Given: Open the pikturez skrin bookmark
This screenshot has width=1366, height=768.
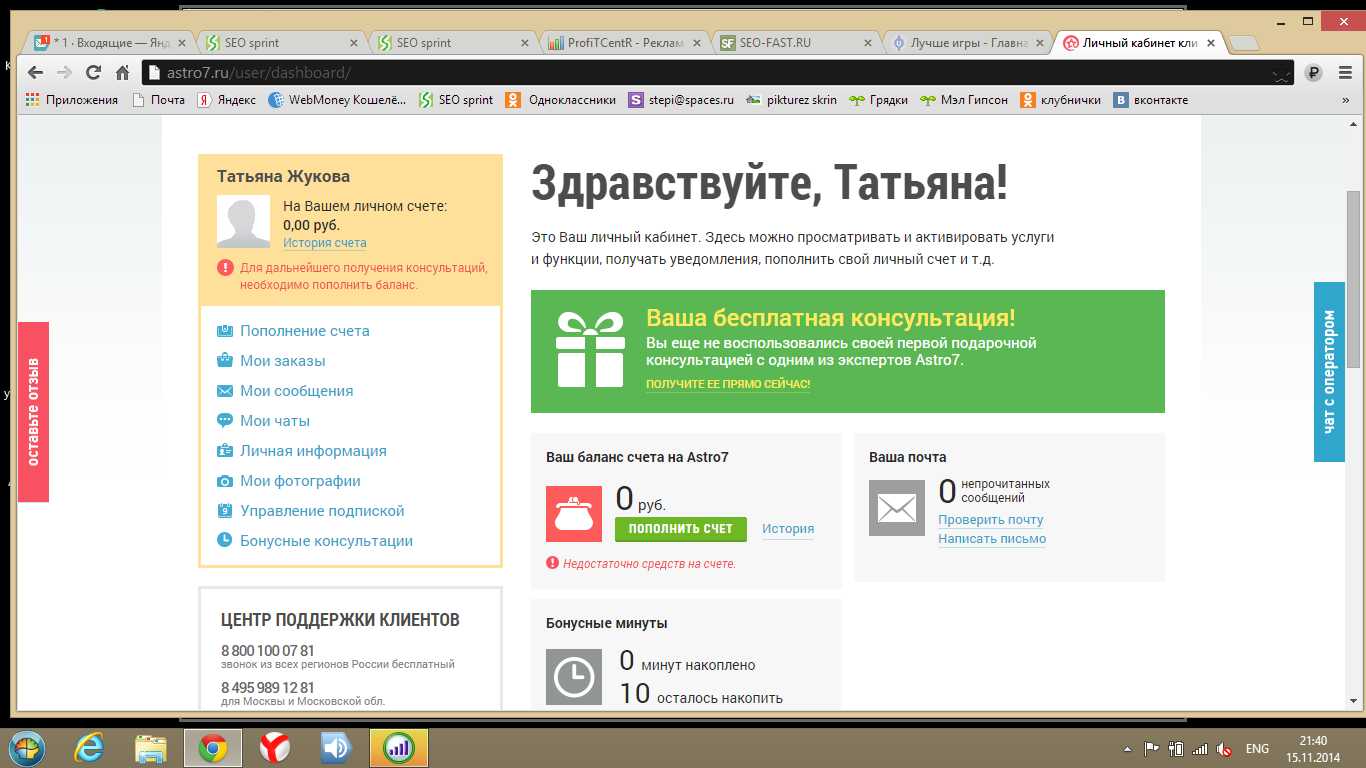Looking at the screenshot, I should pyautogui.click(x=792, y=100).
